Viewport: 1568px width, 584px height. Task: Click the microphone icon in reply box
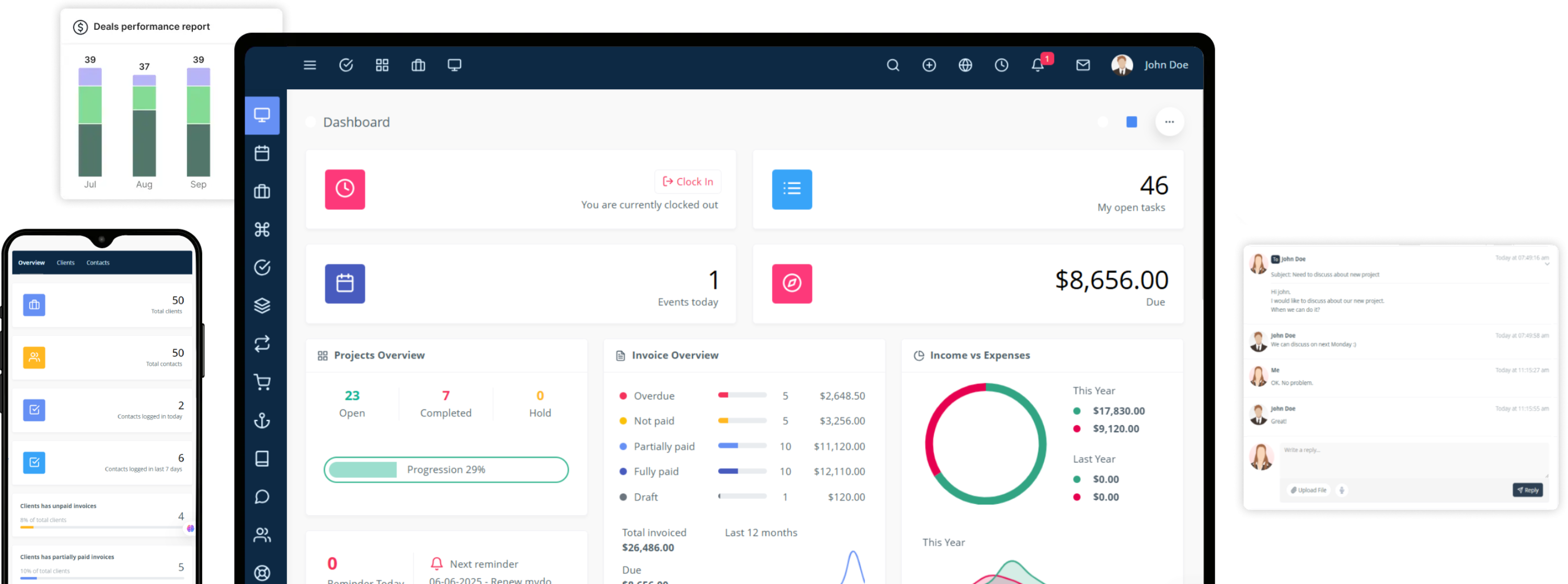click(x=1342, y=490)
